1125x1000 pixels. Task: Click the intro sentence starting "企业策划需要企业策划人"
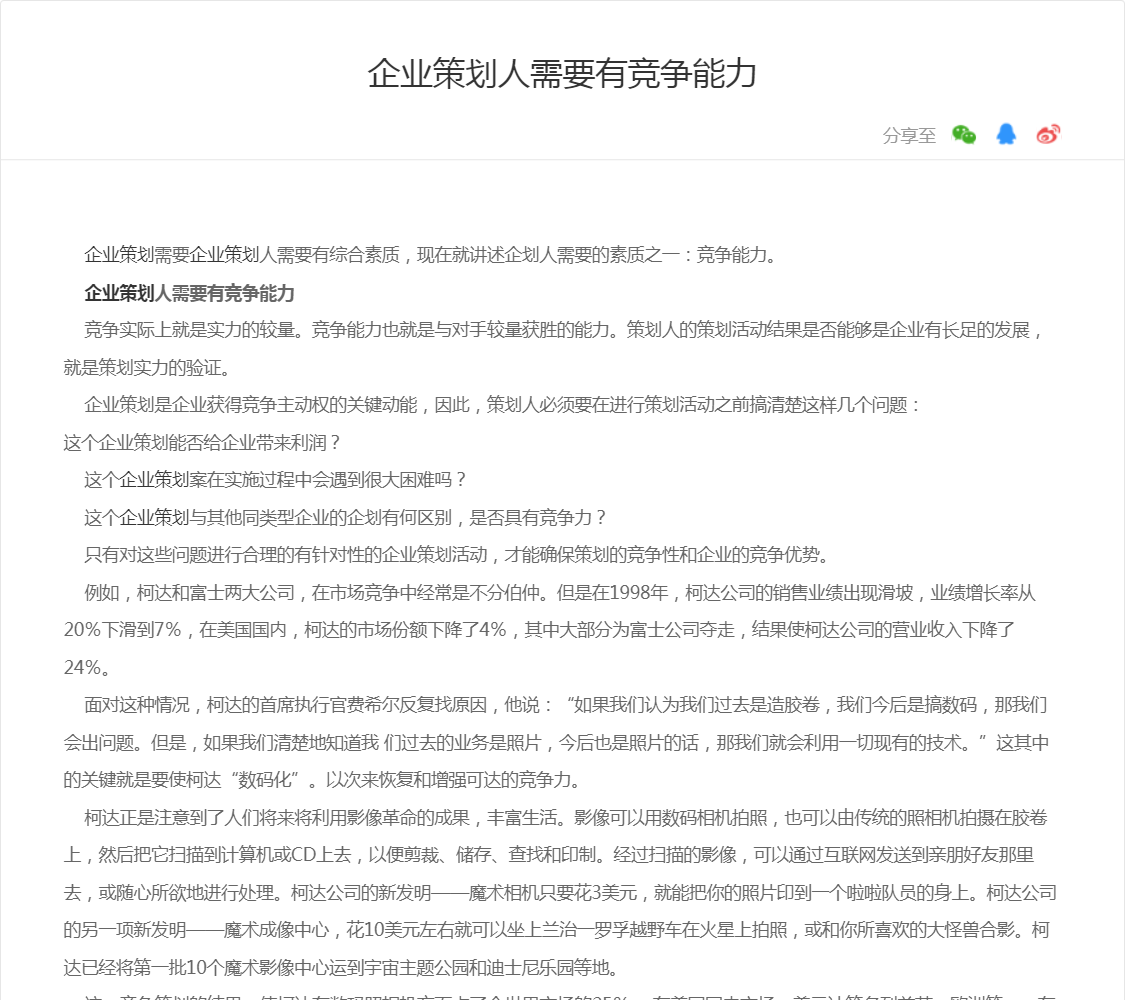coord(430,255)
